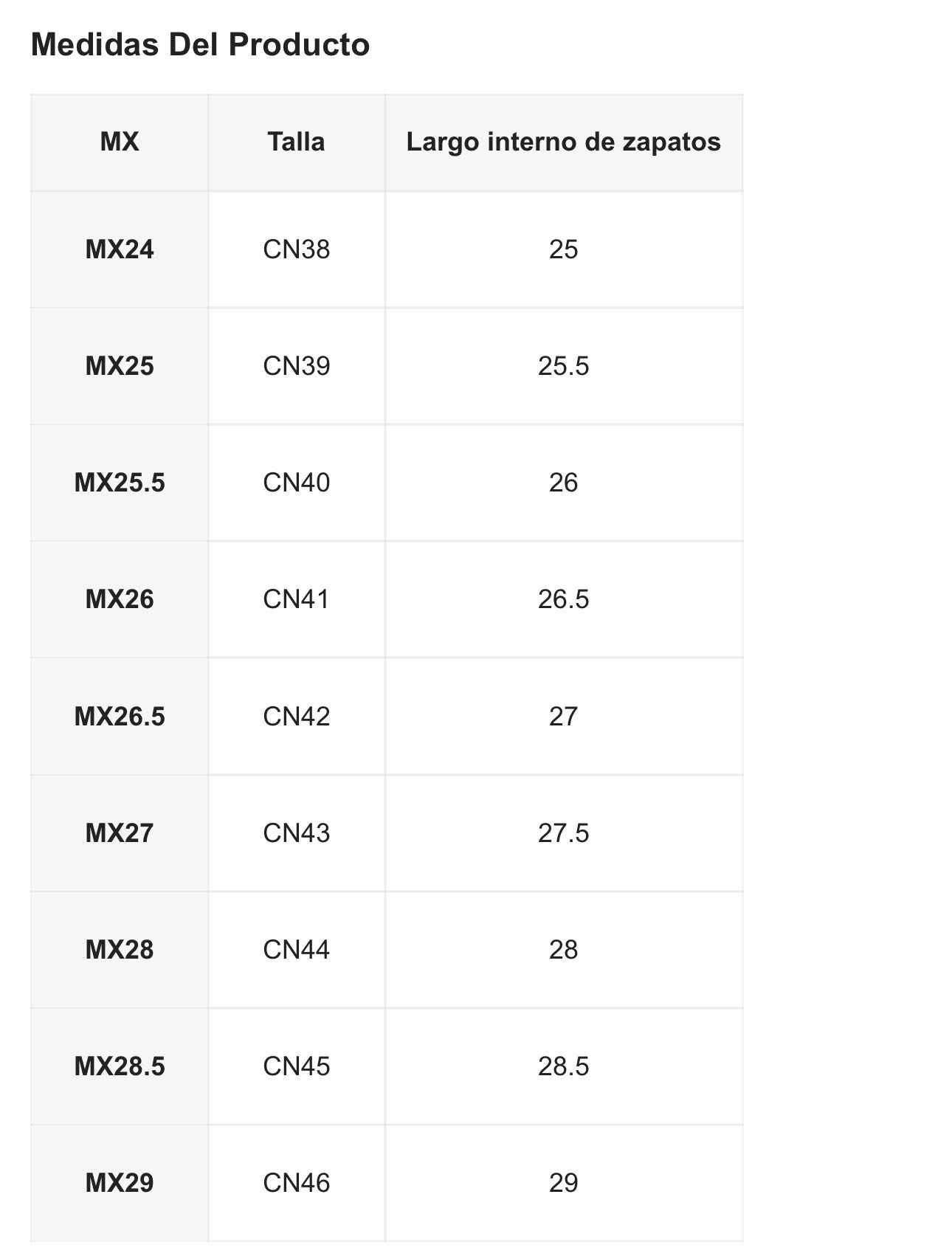Click the MX column header

click(120, 142)
